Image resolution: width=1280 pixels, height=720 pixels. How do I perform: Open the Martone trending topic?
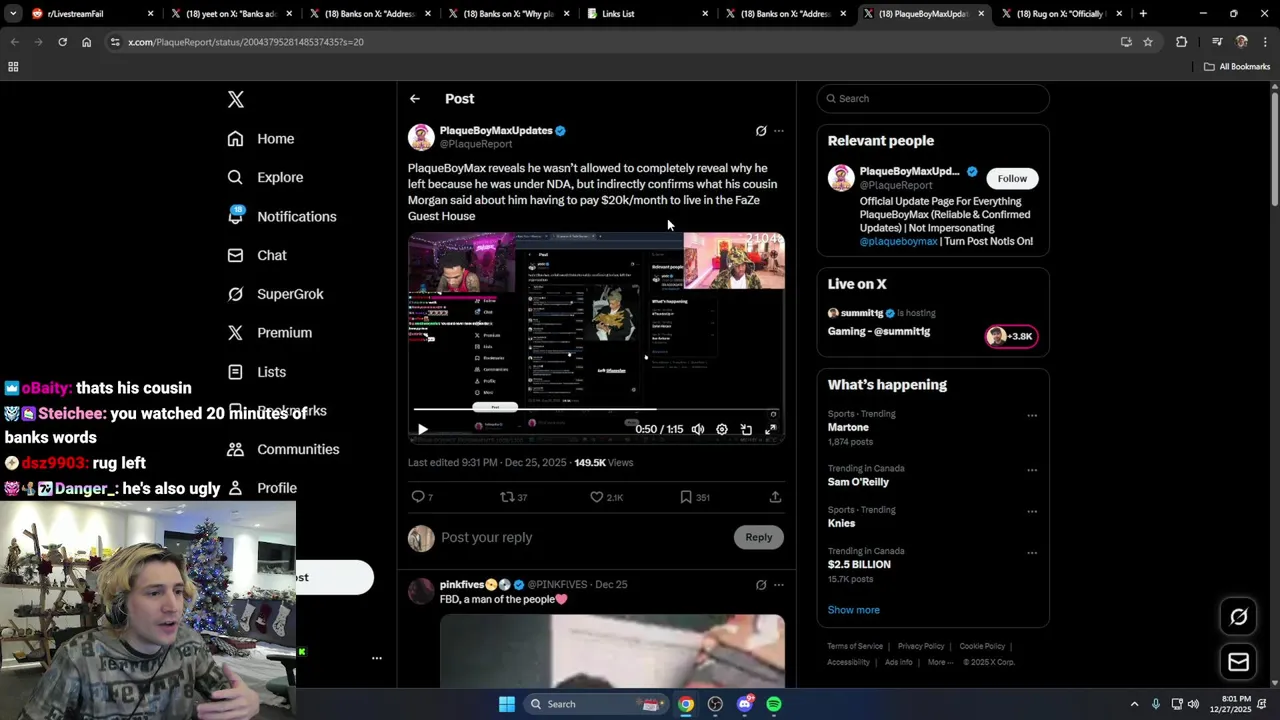click(848, 428)
